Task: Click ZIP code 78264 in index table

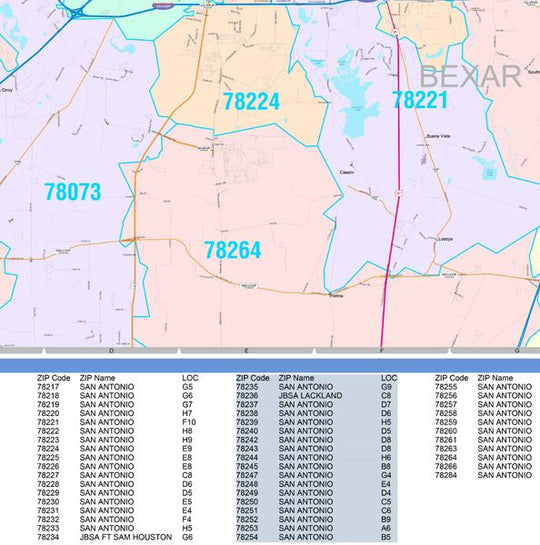Action: pyautogui.click(x=446, y=457)
